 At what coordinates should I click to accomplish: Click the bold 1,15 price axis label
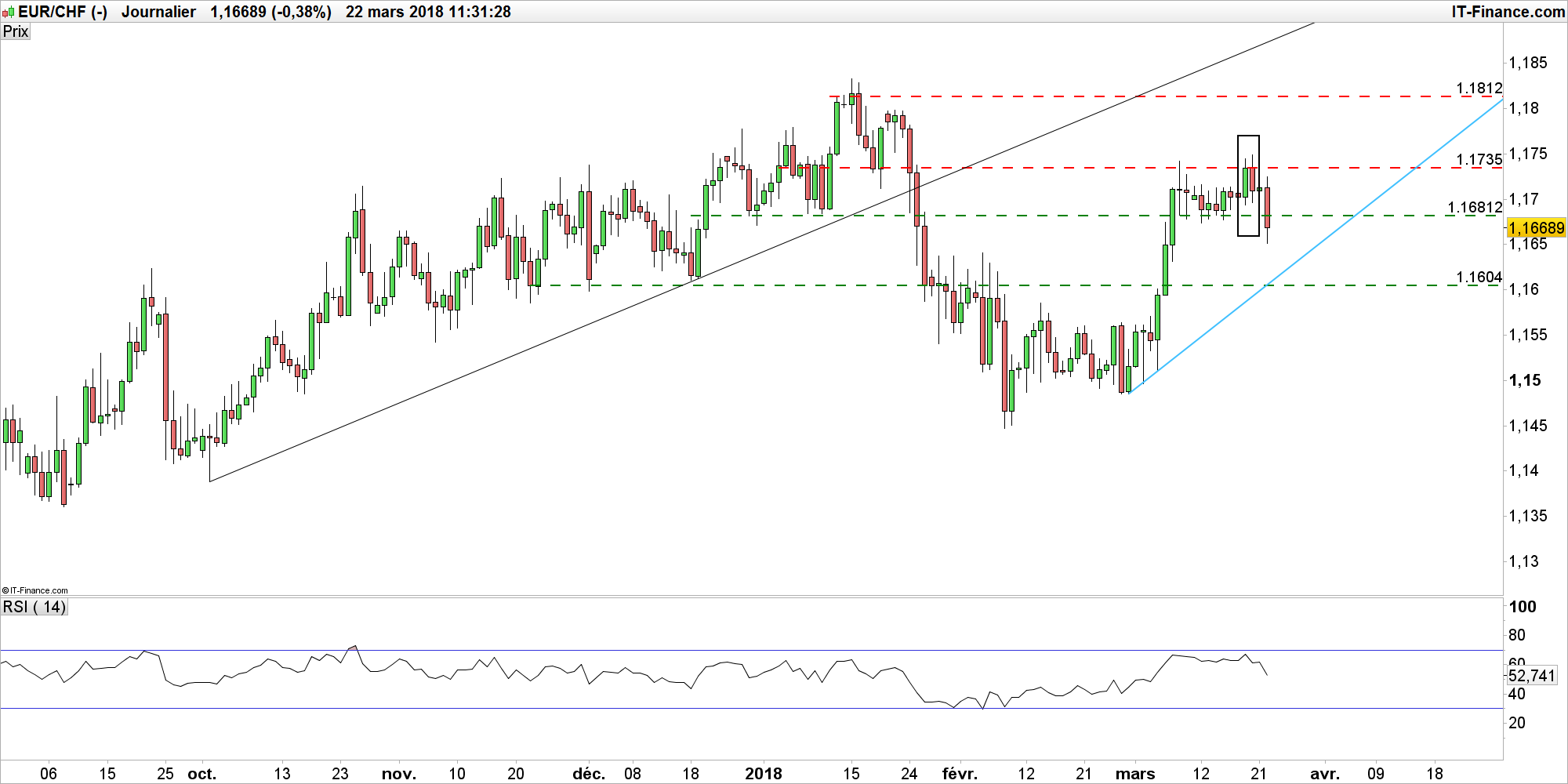coord(1525,380)
